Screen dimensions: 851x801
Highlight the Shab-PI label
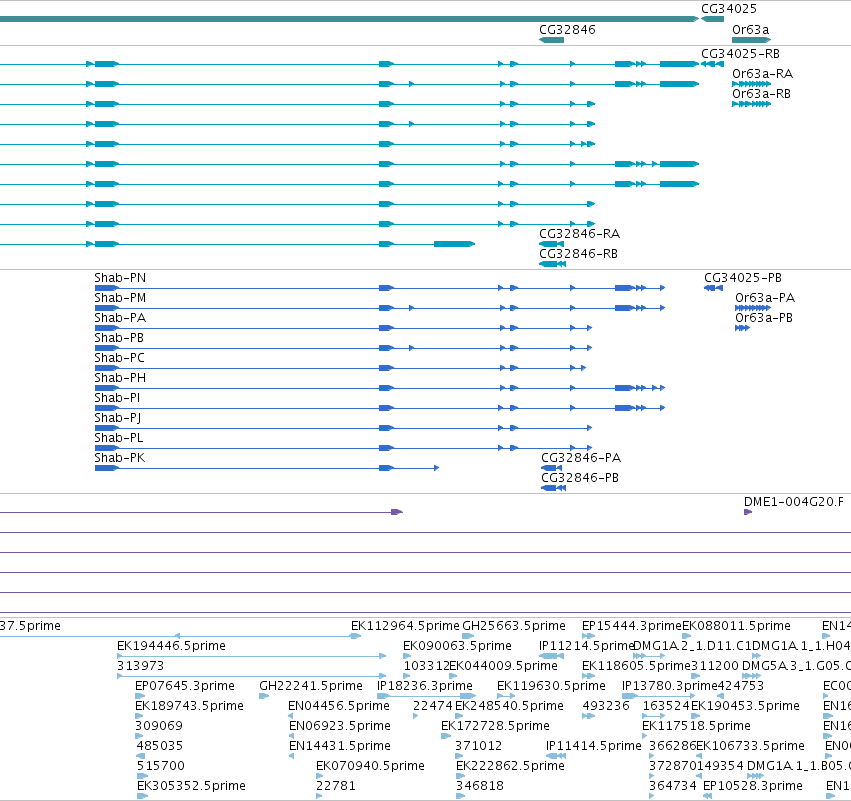coord(117,398)
